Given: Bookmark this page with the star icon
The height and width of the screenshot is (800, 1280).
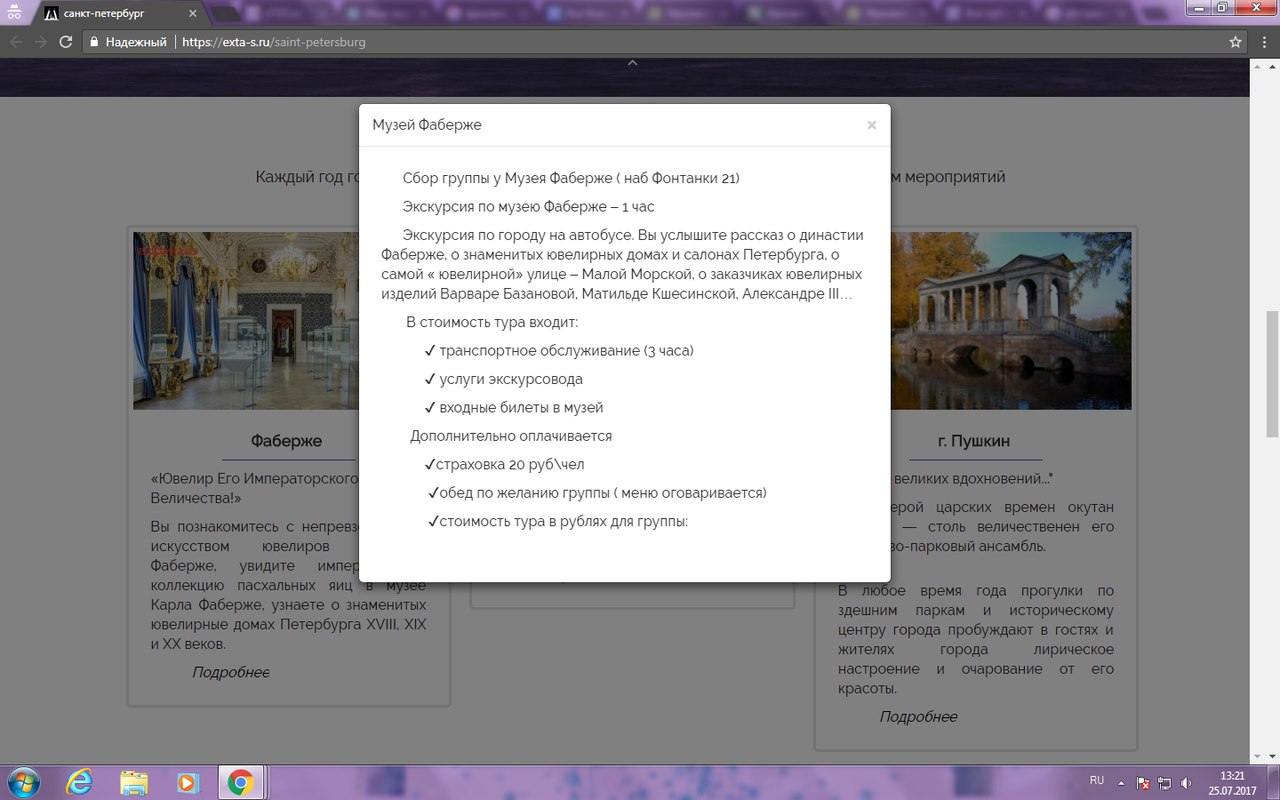Looking at the screenshot, I should [x=1235, y=42].
